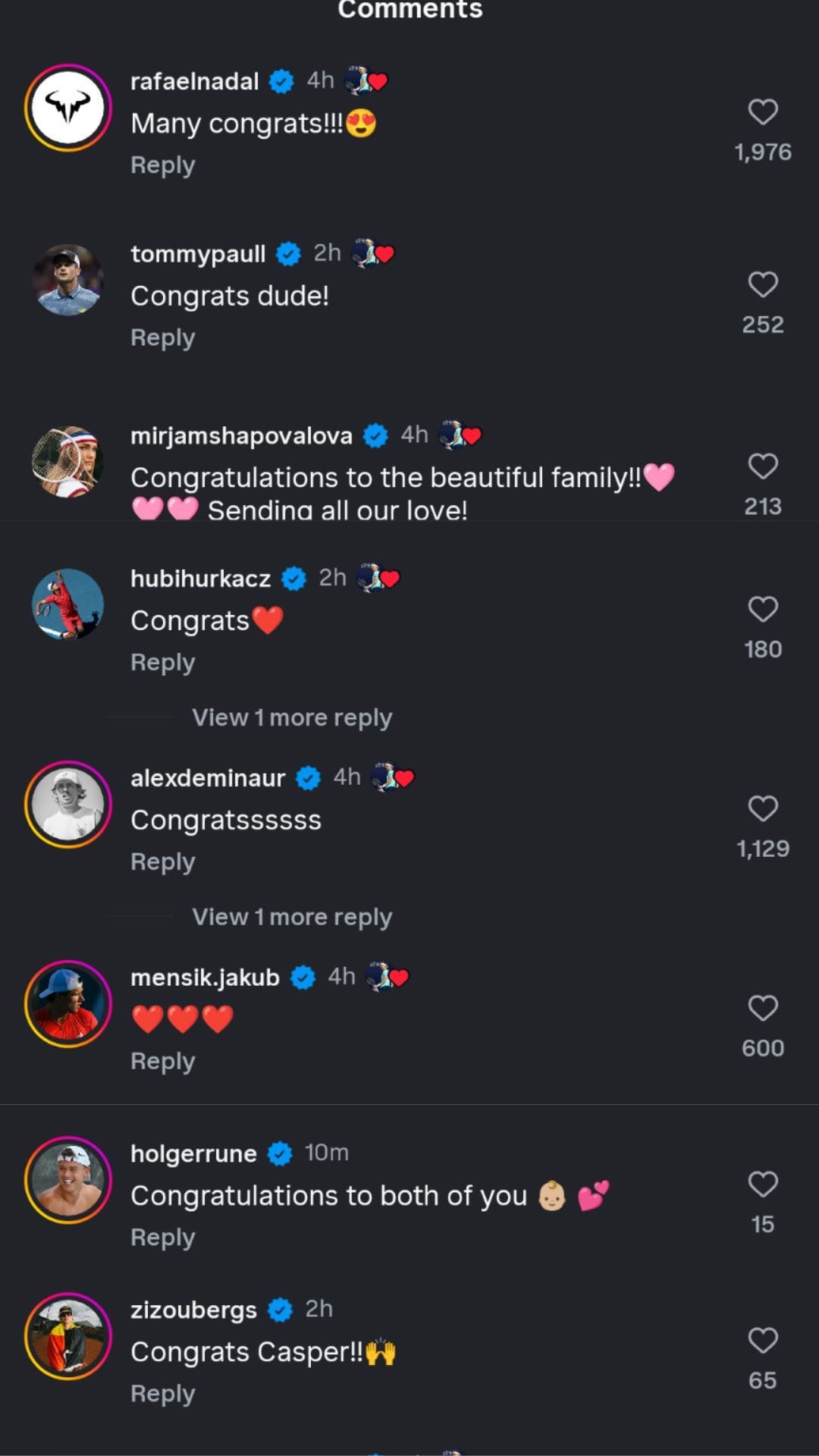This screenshot has height=1456, width=819.
Task: Open the mensik.jakub username link
Action: pyautogui.click(x=205, y=977)
